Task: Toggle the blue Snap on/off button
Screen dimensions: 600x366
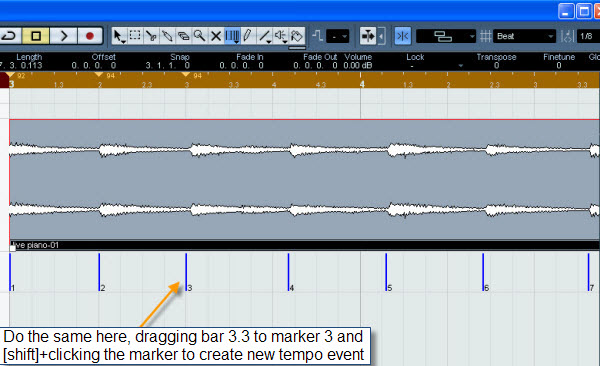Action: 403,36
